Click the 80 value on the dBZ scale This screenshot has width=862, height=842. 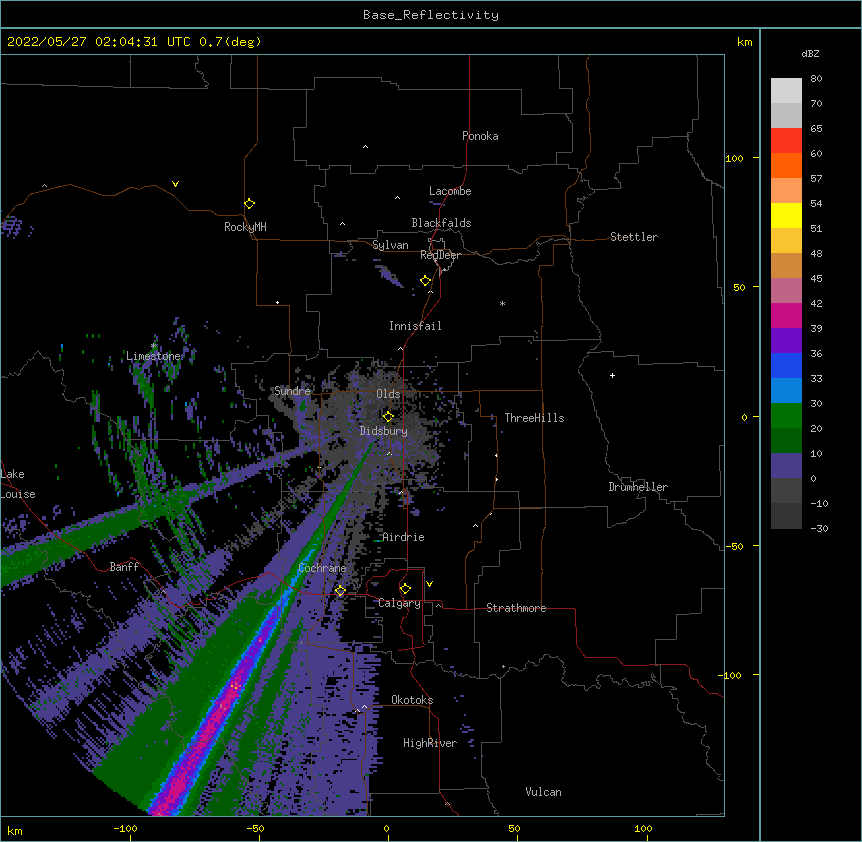(816, 79)
